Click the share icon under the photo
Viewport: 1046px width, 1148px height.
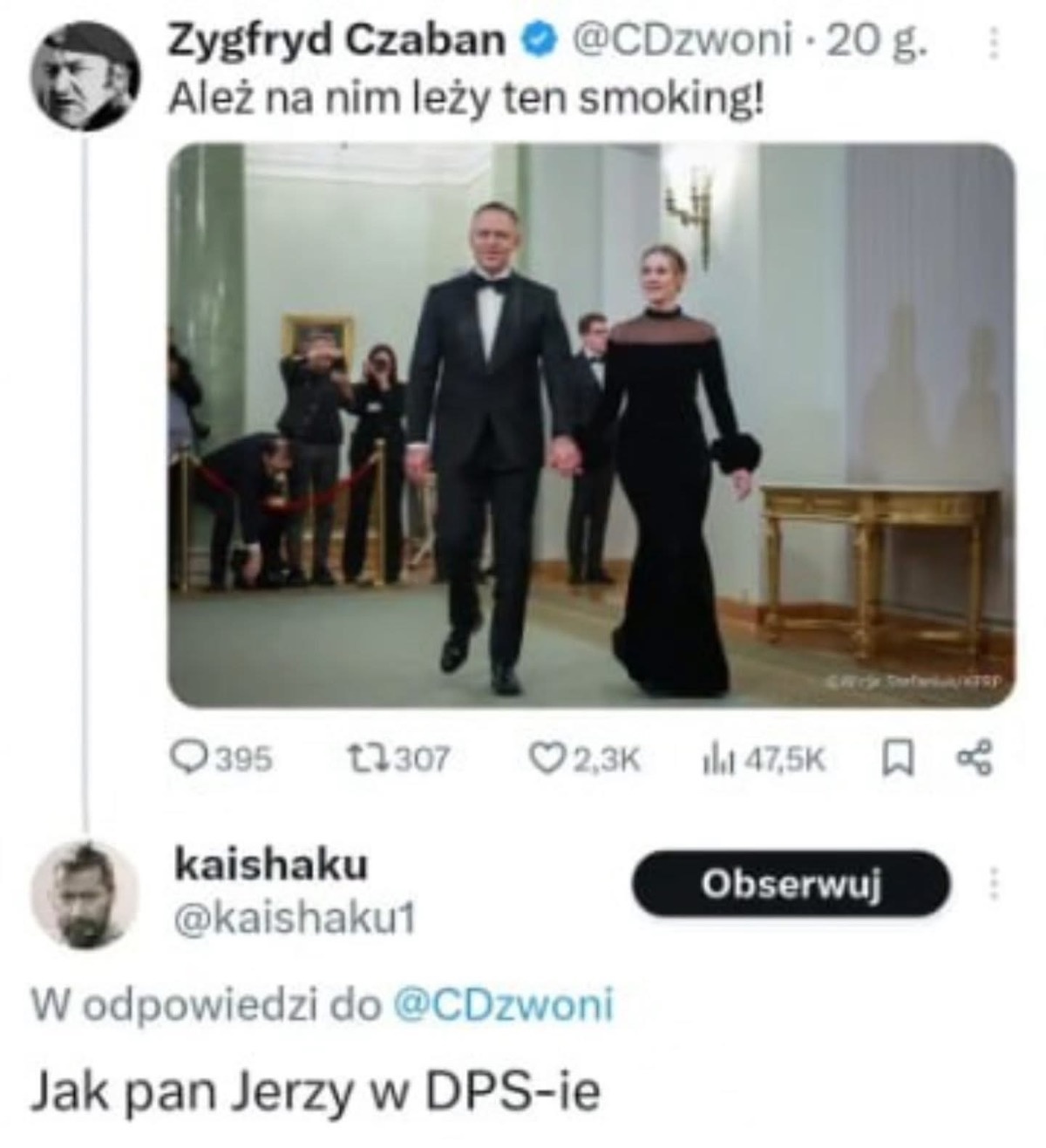974,760
